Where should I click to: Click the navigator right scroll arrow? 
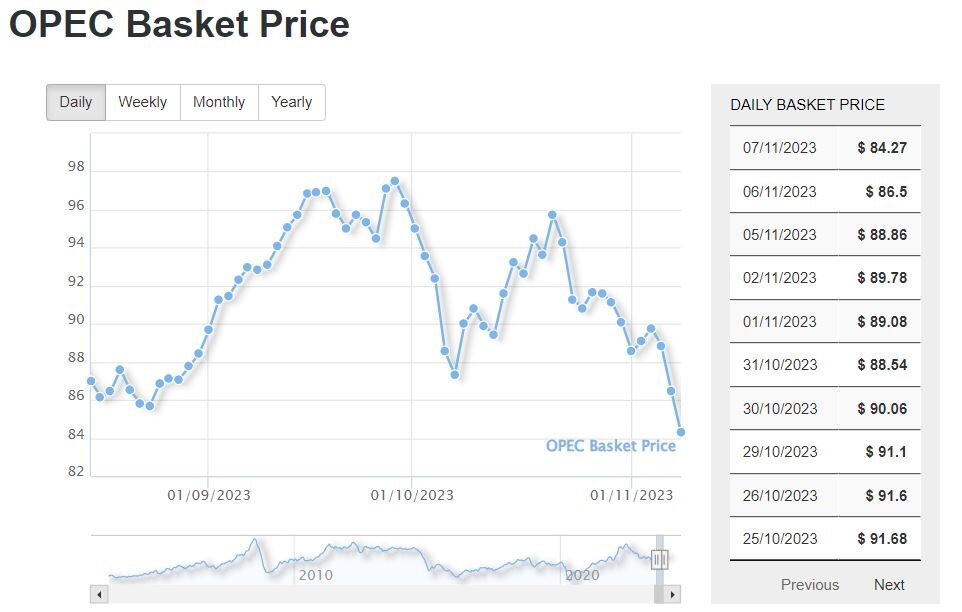pyautogui.click(x=673, y=595)
